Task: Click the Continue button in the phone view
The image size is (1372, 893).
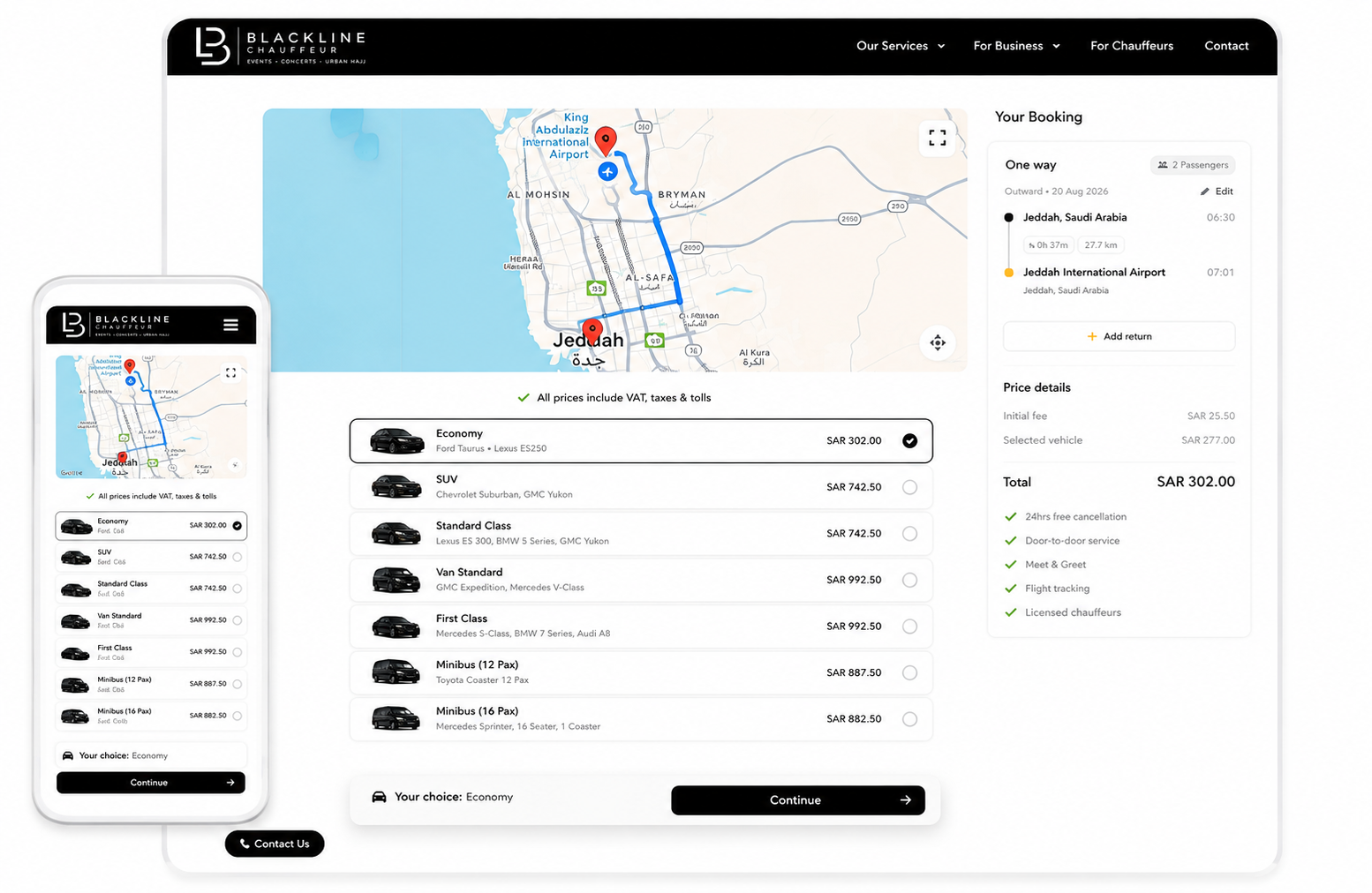Action: point(151,783)
